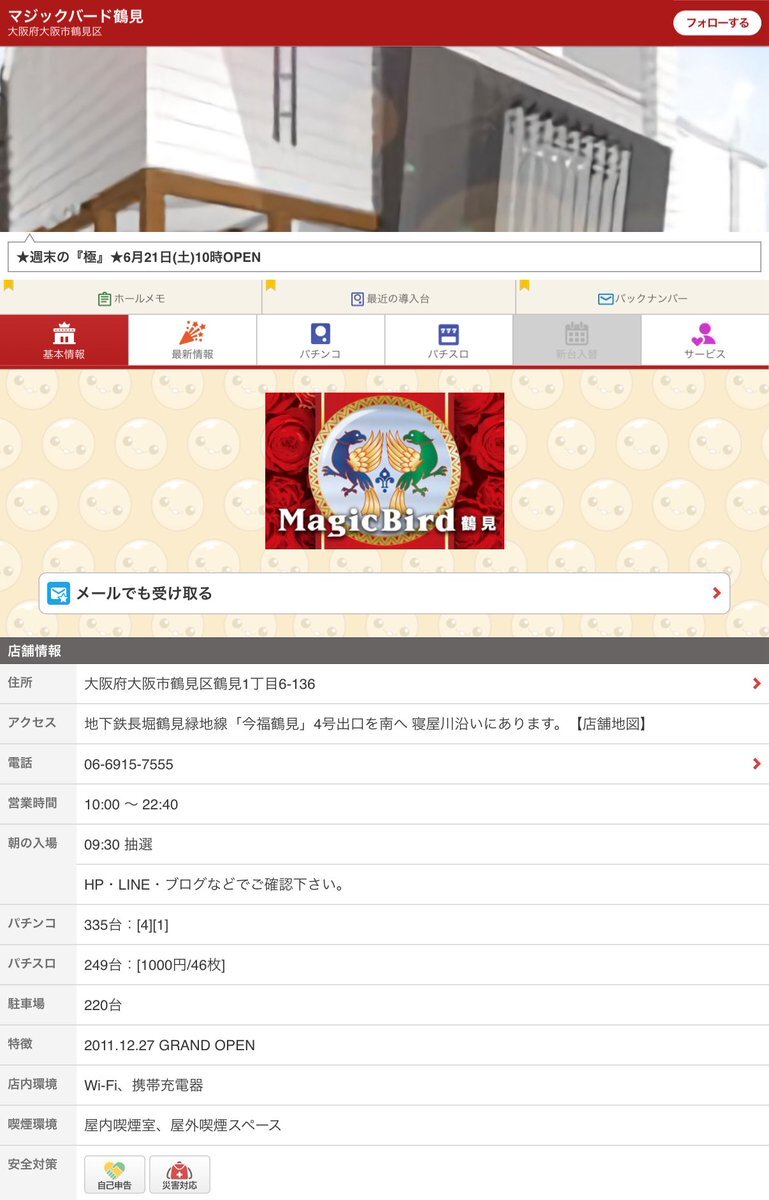Switch to the パチスロ tab
The height and width of the screenshot is (1200, 769).
tap(448, 340)
